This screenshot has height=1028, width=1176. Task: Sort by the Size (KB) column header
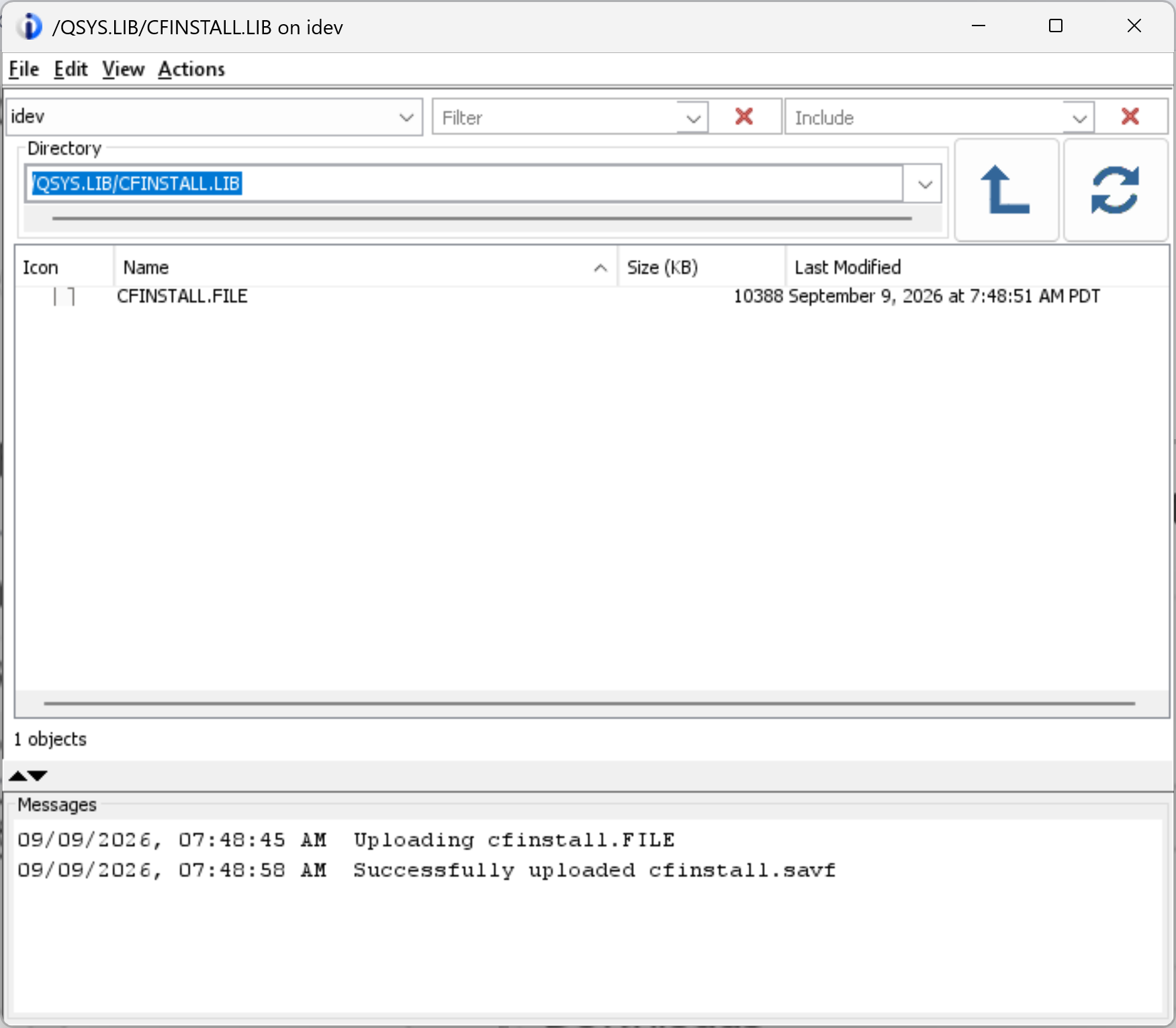point(702,267)
